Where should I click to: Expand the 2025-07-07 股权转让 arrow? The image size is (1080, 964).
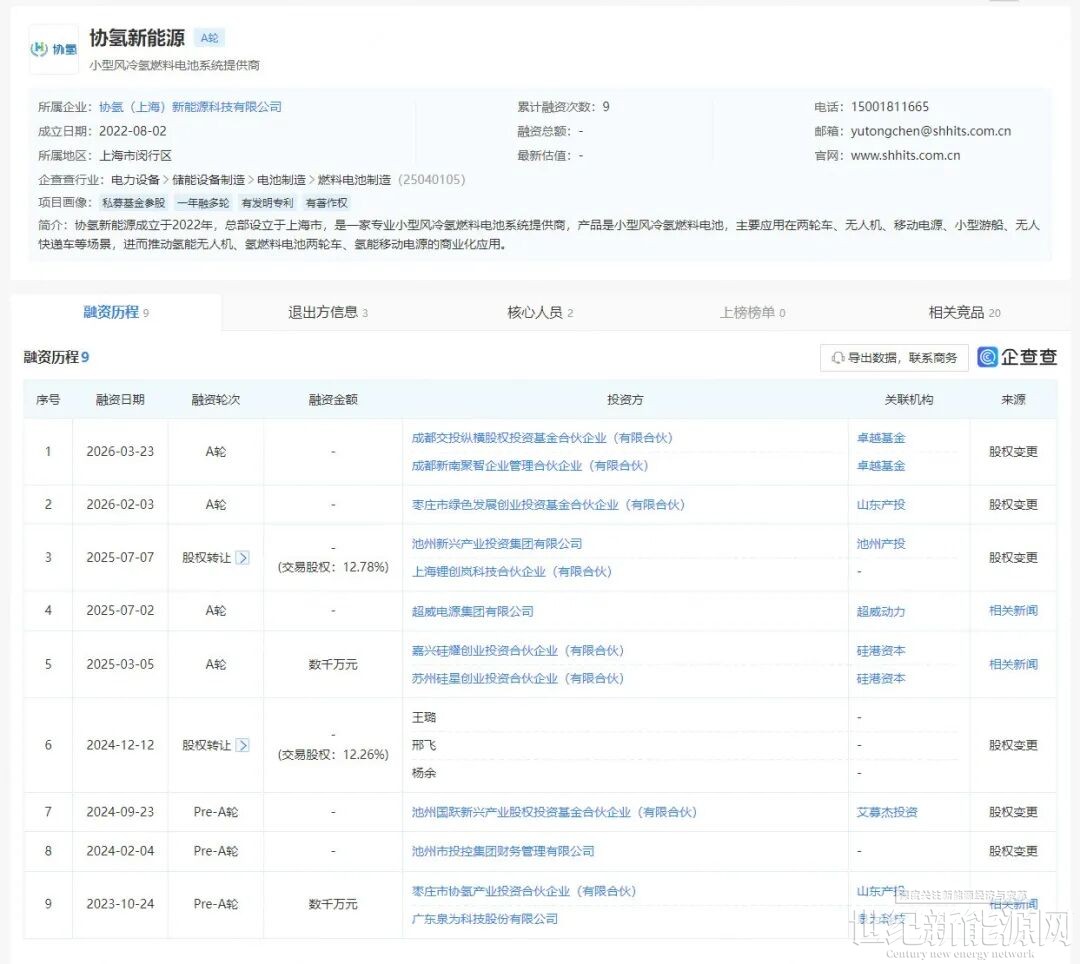click(x=242, y=558)
